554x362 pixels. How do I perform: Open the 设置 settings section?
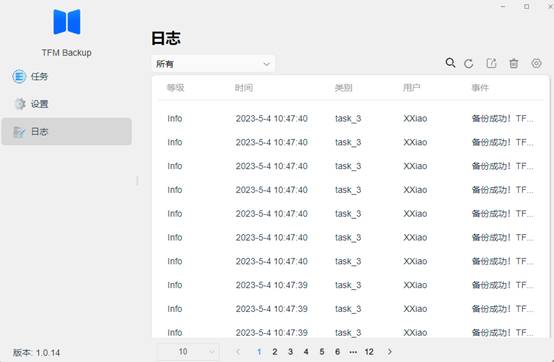click(67, 104)
